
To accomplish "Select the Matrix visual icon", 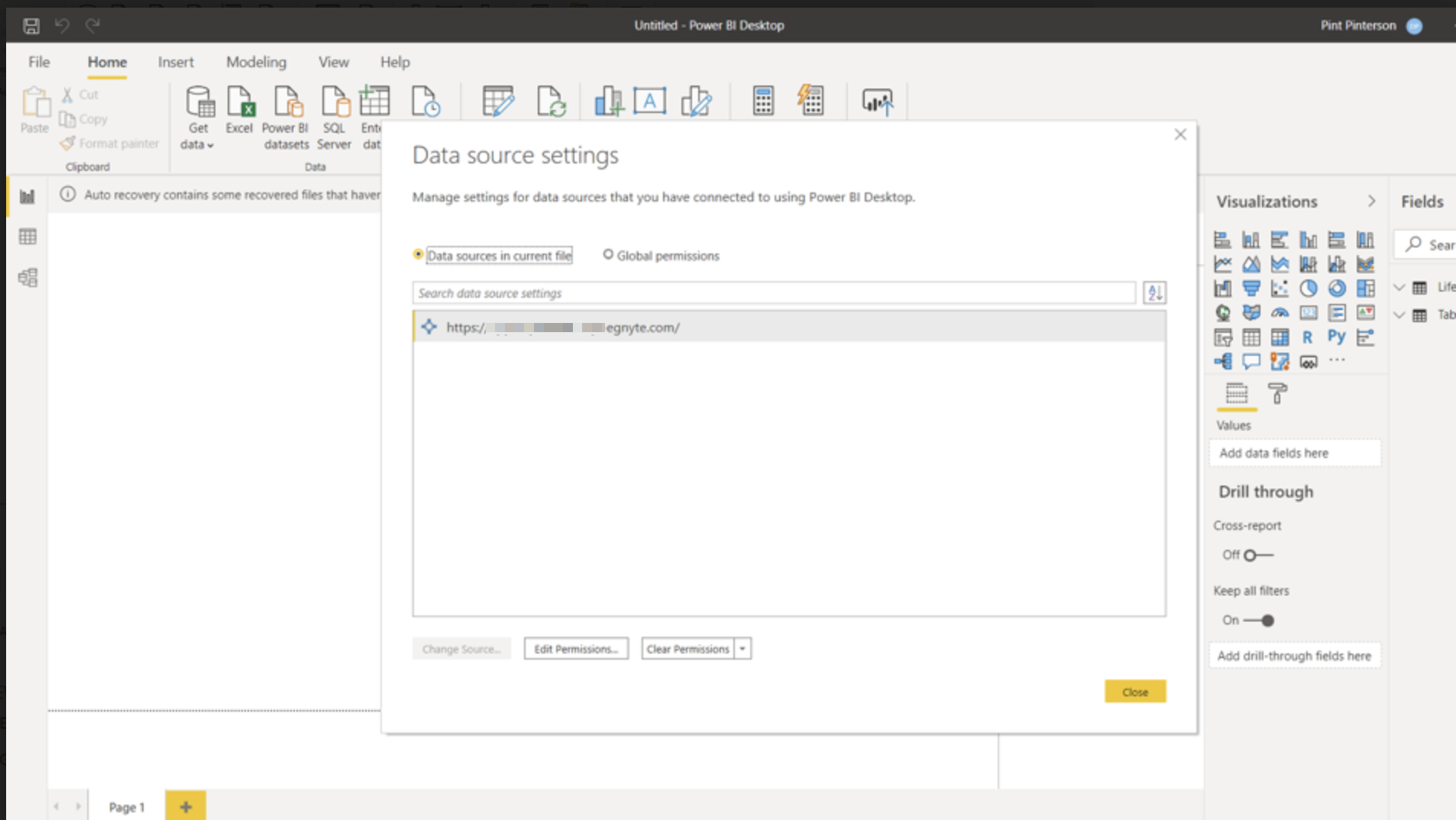I will tap(1280, 337).
